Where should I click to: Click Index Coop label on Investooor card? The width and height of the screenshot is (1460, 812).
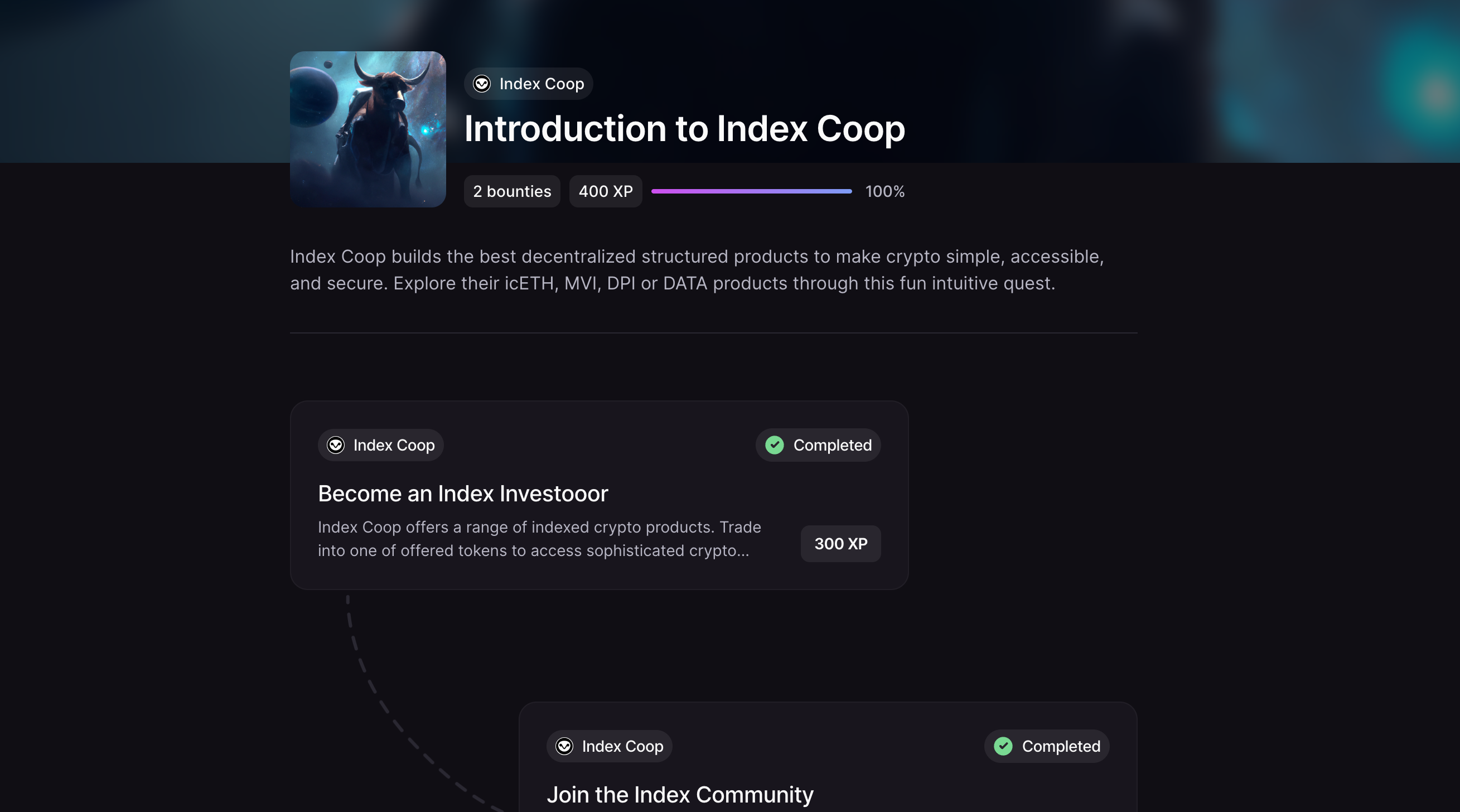pos(394,445)
